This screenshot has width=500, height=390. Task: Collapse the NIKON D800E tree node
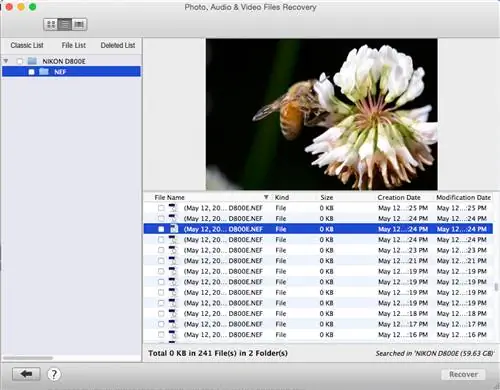[x=6, y=61]
